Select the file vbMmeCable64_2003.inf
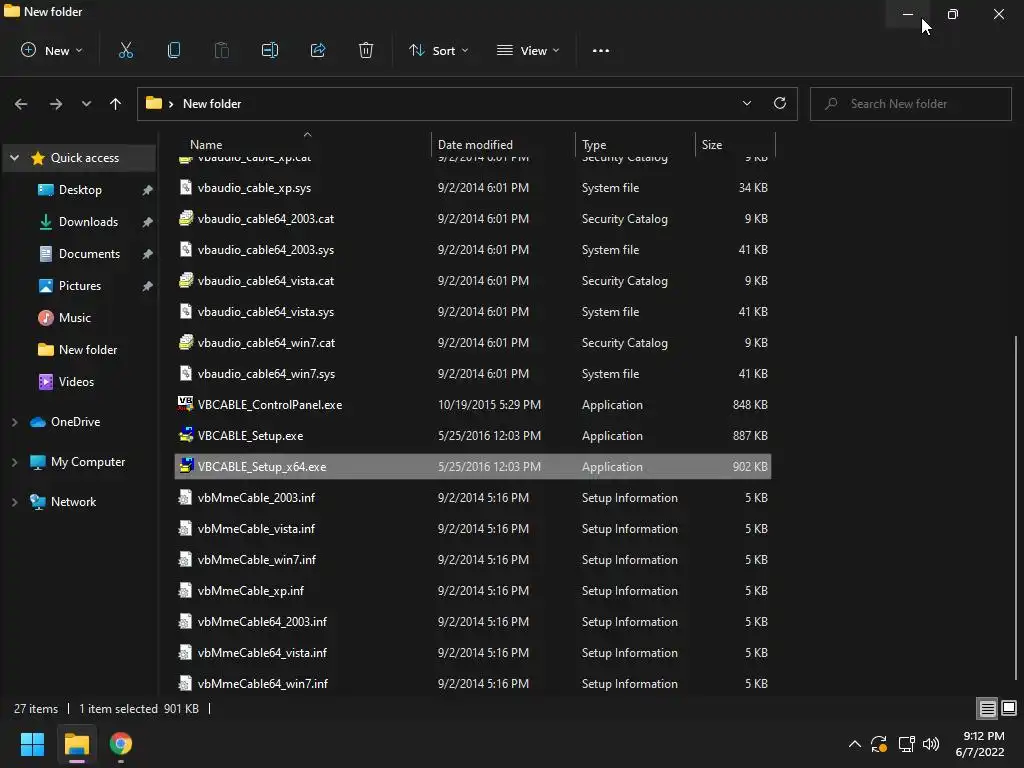Viewport: 1024px width, 768px height. click(473, 622)
